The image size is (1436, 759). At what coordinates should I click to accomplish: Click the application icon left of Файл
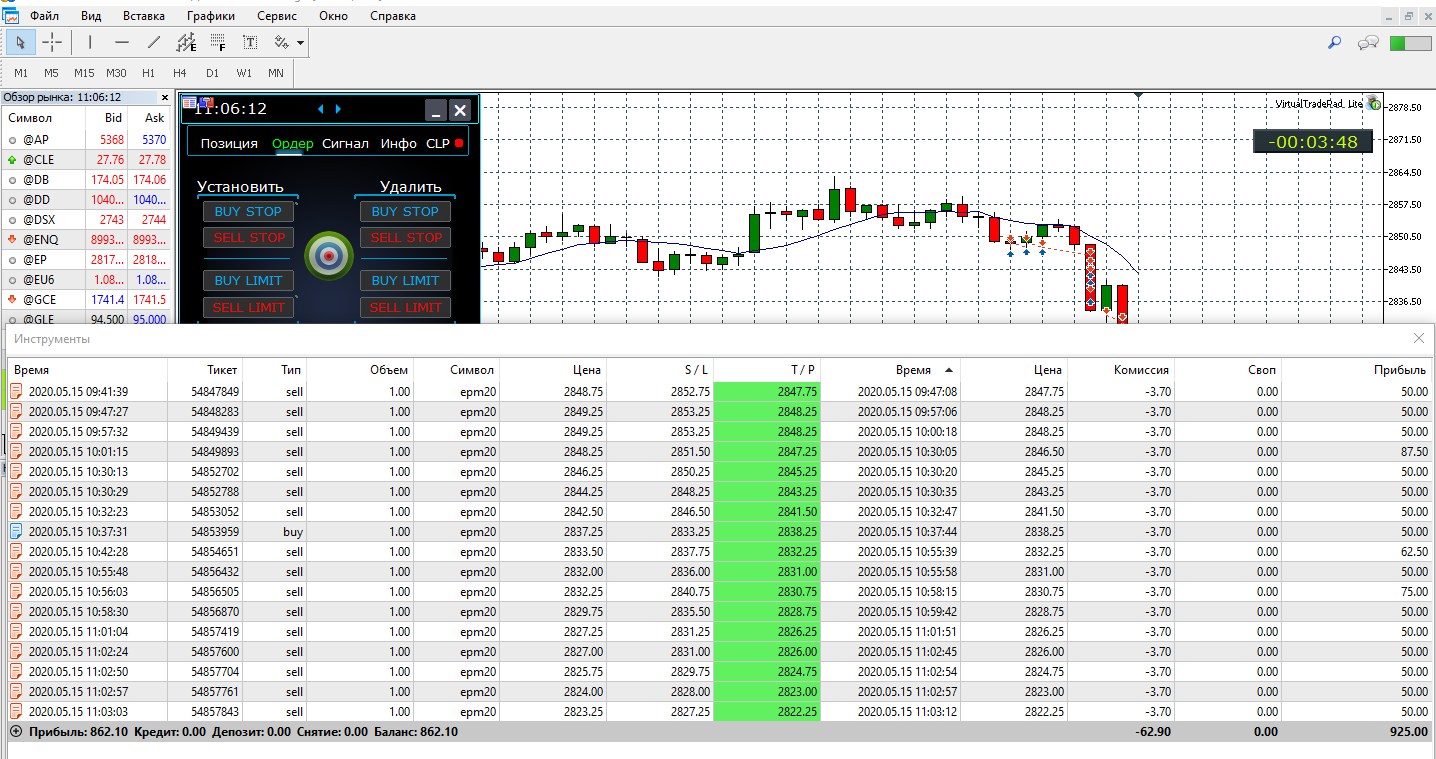(10, 16)
